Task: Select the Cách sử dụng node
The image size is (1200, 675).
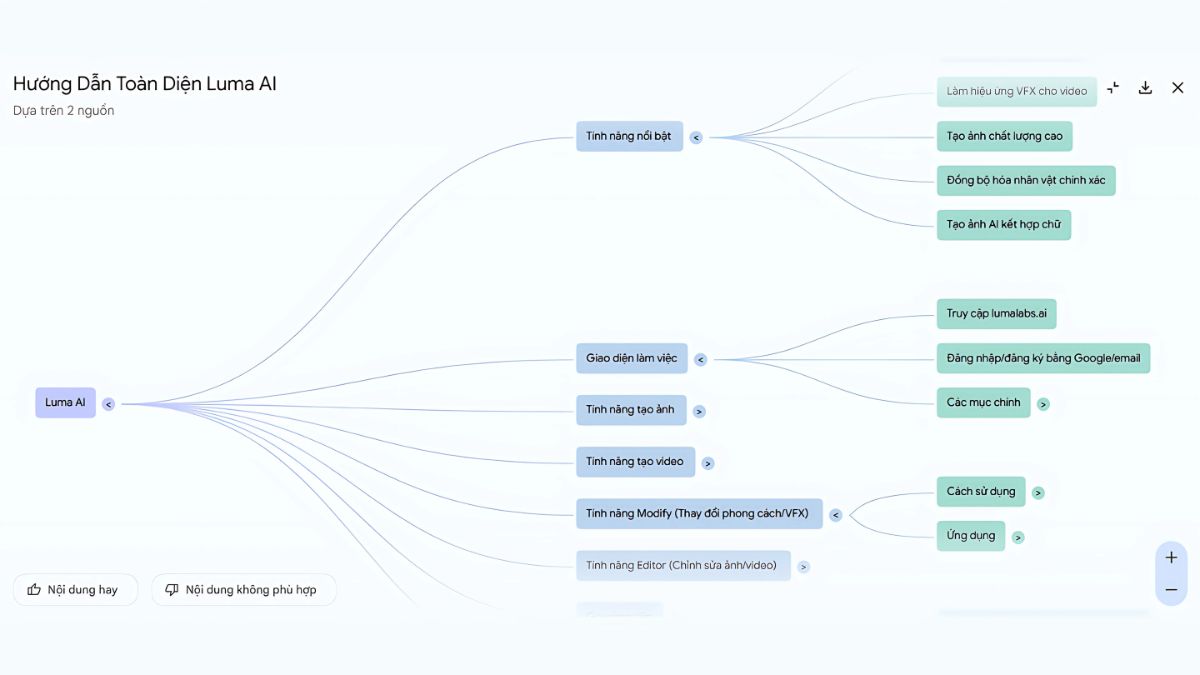Action: (981, 492)
